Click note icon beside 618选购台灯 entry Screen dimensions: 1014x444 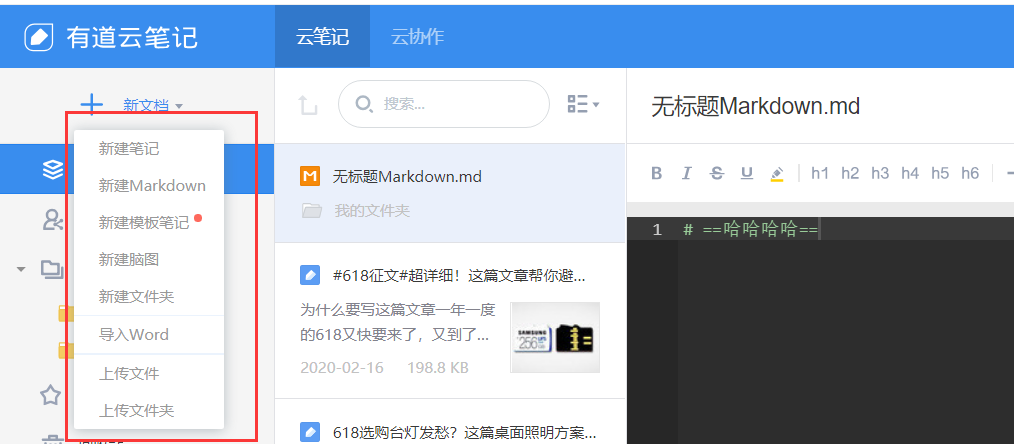pos(310,431)
